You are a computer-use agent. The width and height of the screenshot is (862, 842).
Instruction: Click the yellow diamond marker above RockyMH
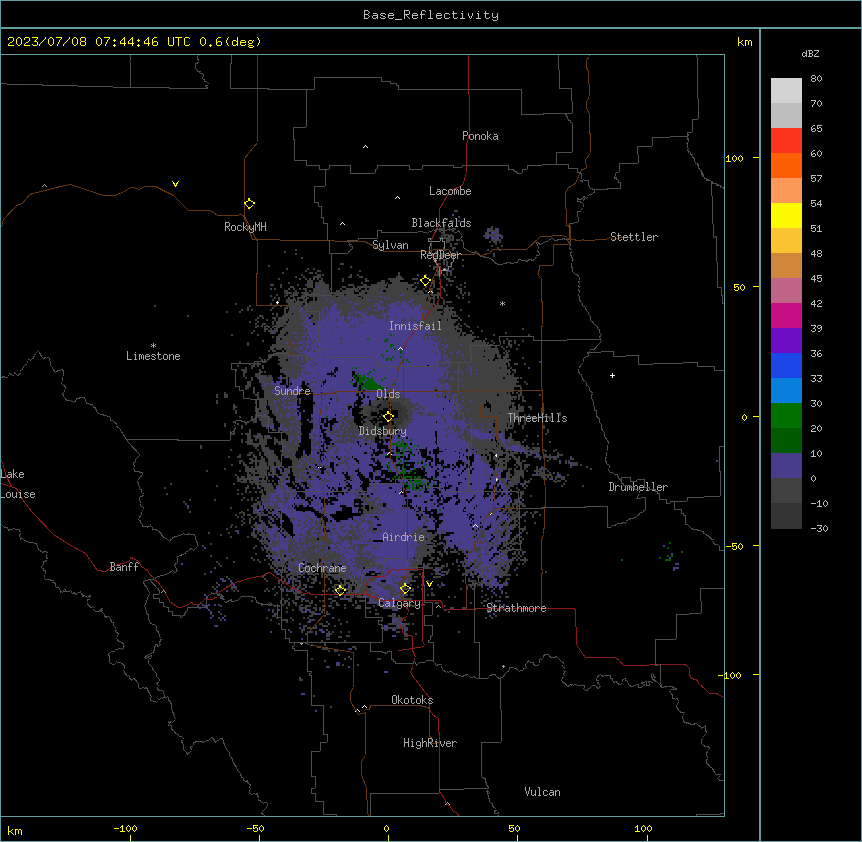(249, 203)
